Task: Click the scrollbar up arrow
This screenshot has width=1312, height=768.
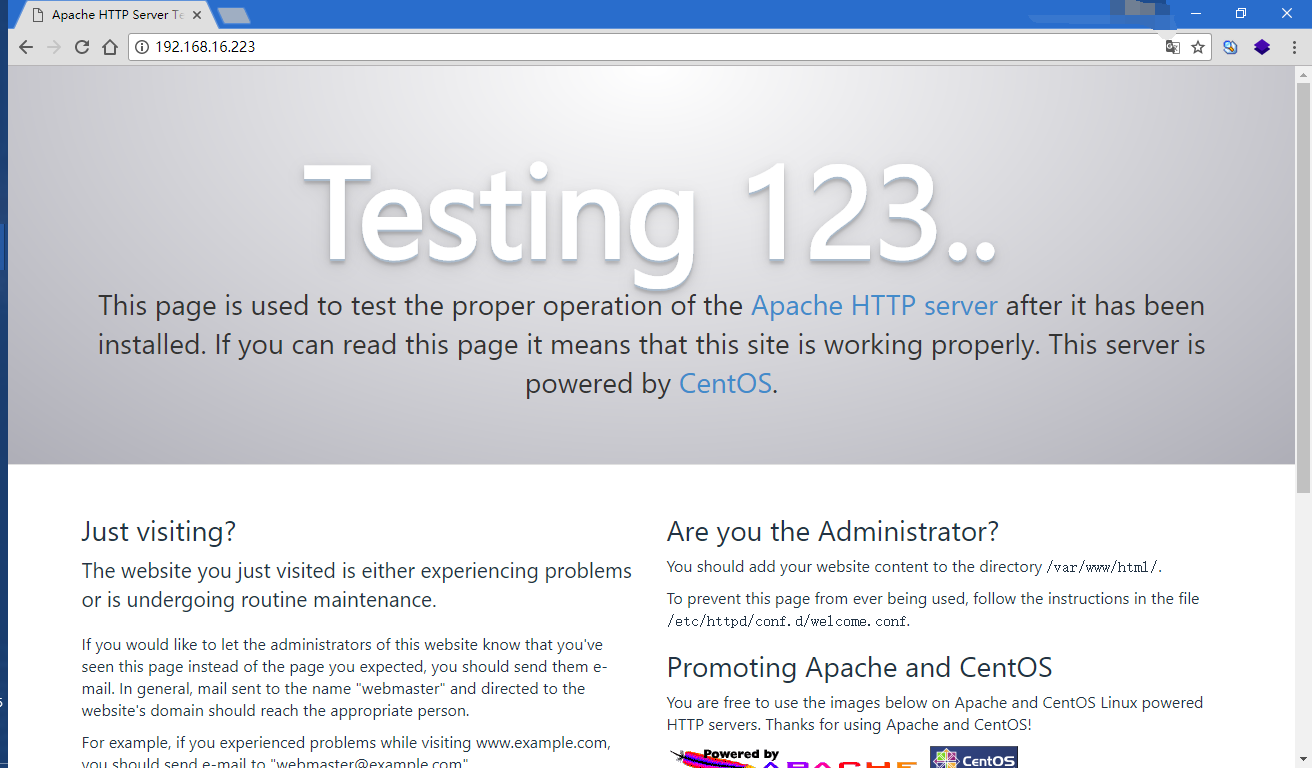Action: click(1303, 73)
